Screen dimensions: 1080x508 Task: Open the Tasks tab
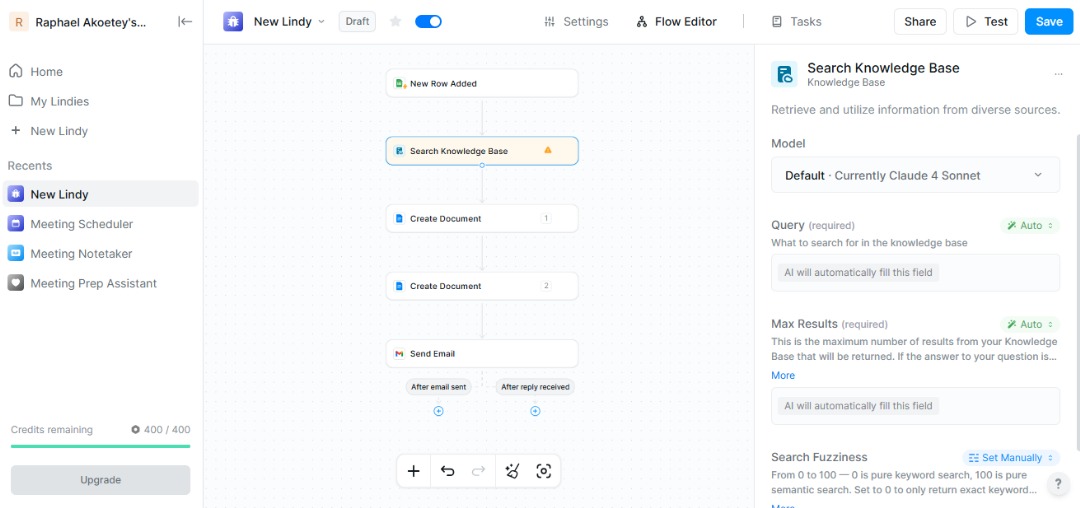[x=796, y=21]
